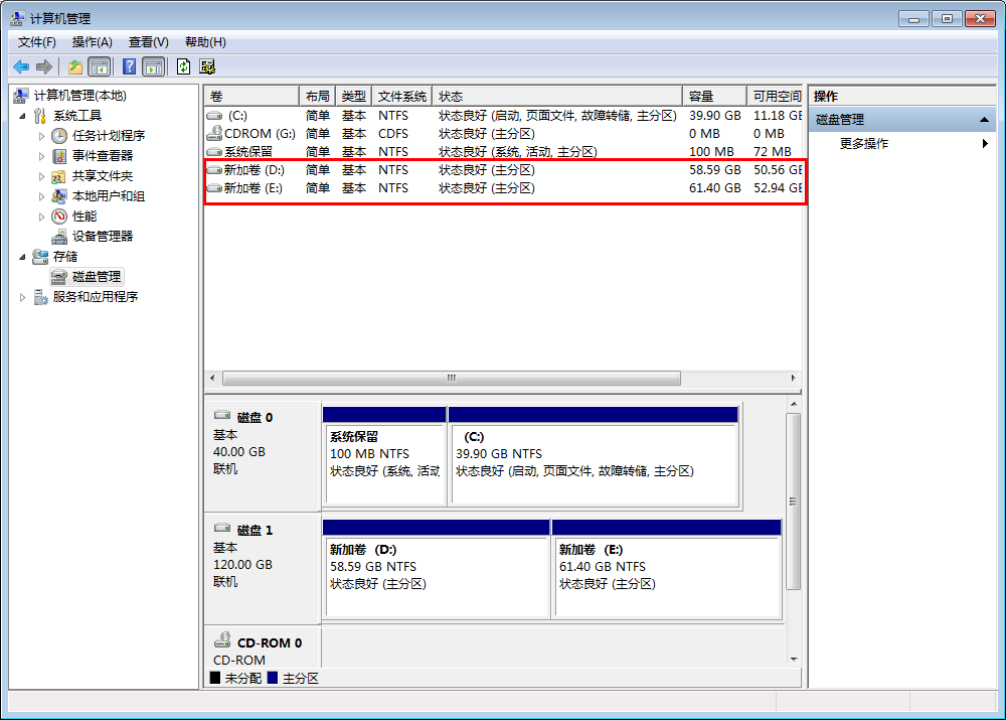Toggle Show/Hide Console Tree toolbar button
The height and width of the screenshot is (720, 1006).
click(x=99, y=67)
